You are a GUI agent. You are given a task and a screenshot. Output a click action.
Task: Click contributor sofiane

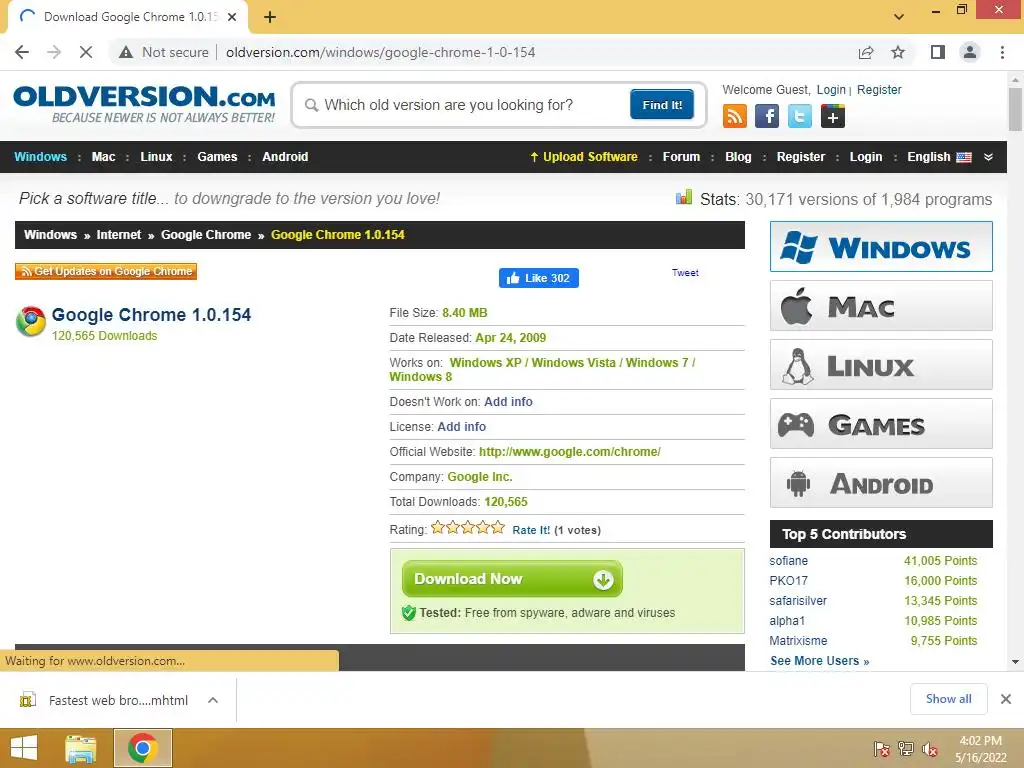tap(788, 561)
